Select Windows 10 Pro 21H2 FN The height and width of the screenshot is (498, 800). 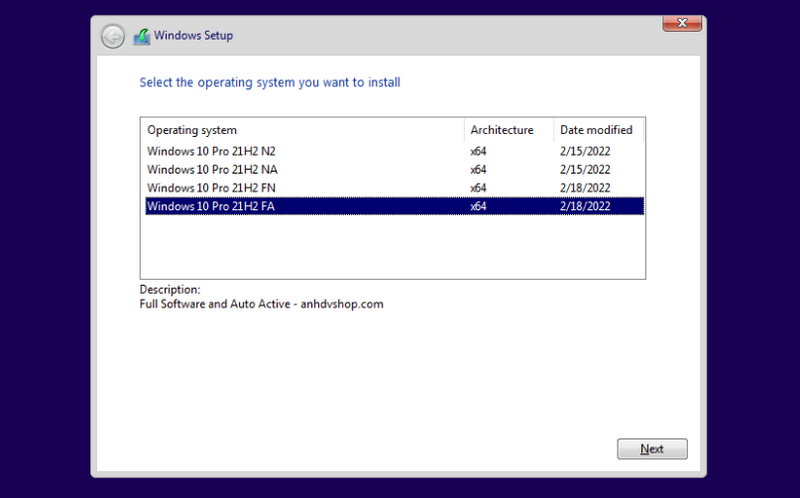point(394,188)
